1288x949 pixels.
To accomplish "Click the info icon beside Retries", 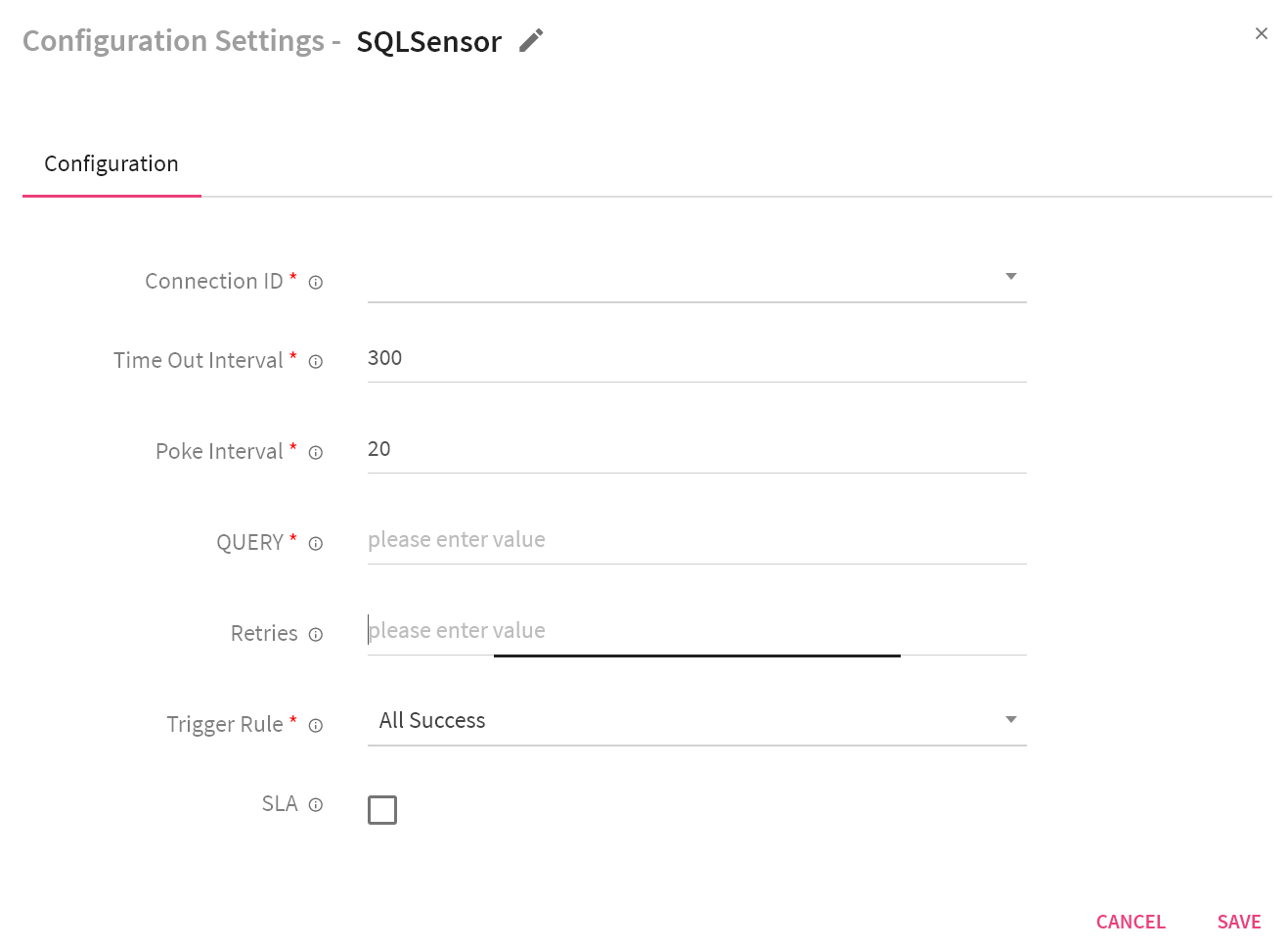I will (x=315, y=634).
